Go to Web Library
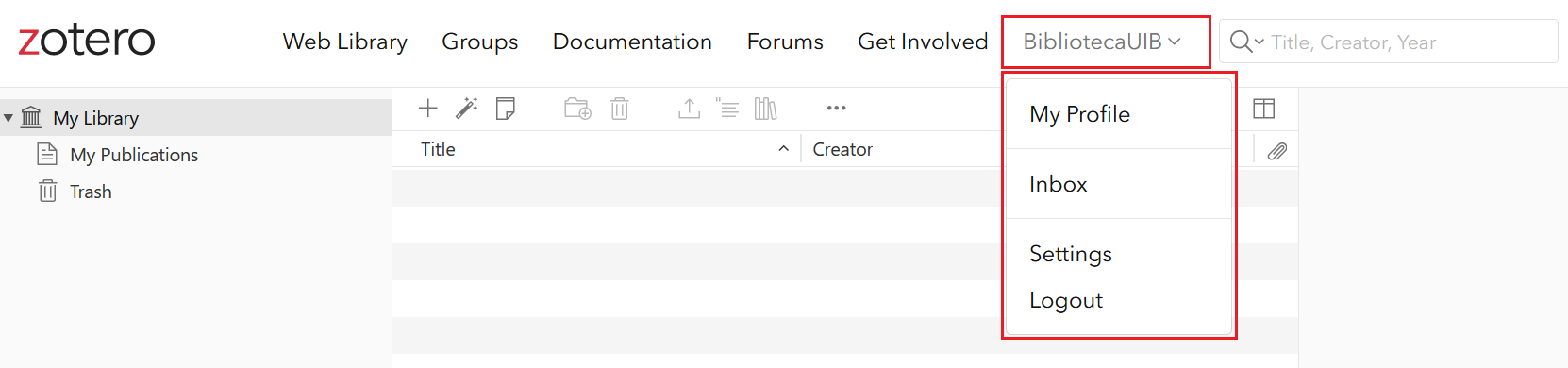 345,42
